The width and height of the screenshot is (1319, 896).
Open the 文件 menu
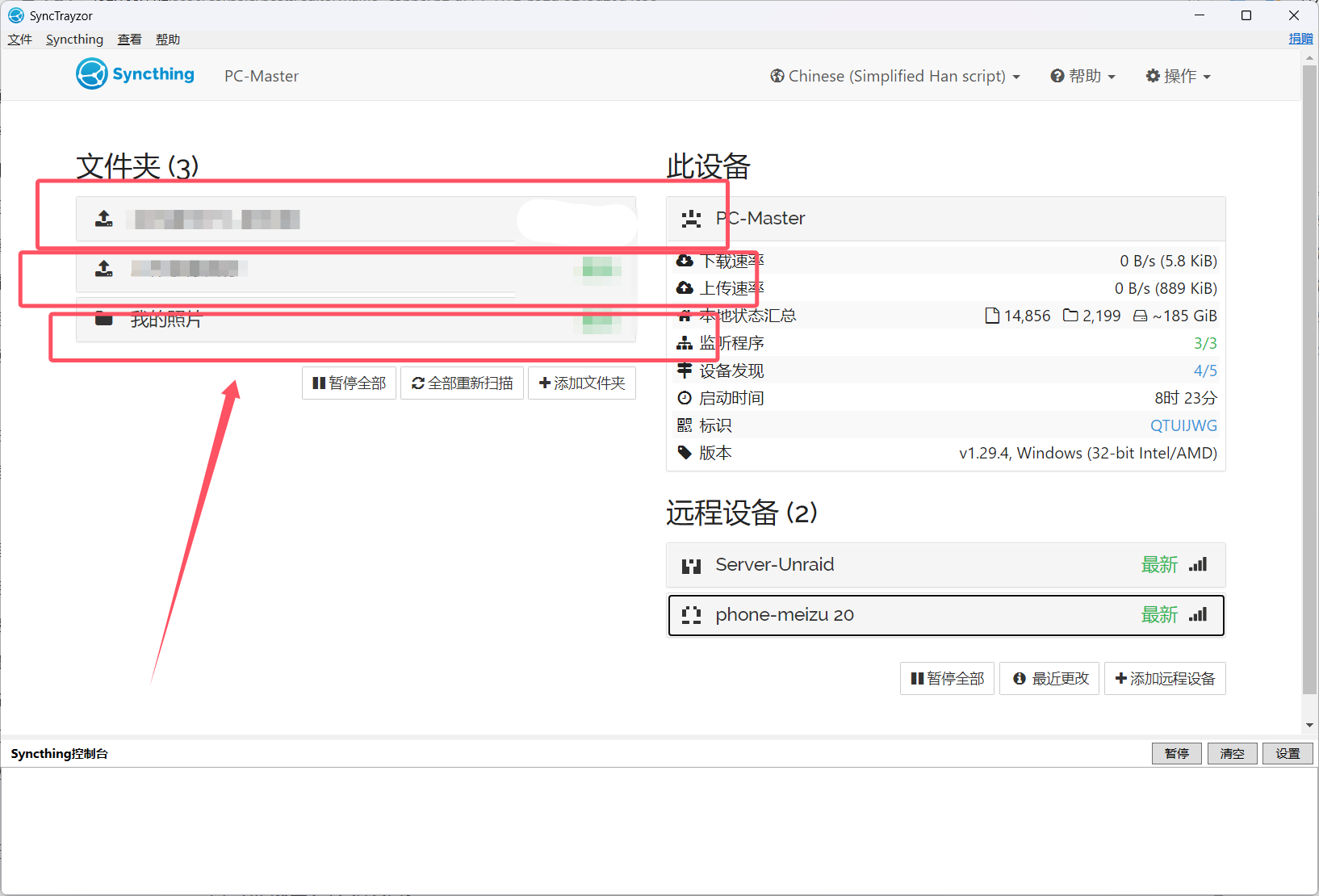click(20, 40)
